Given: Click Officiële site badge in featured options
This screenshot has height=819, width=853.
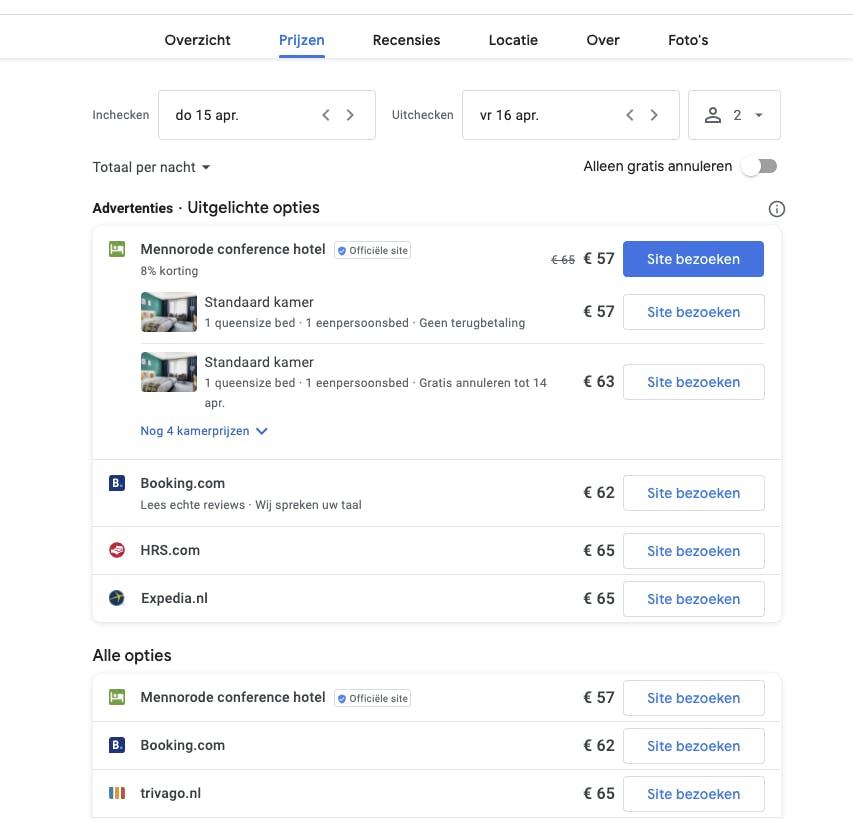Looking at the screenshot, I should (x=373, y=250).
